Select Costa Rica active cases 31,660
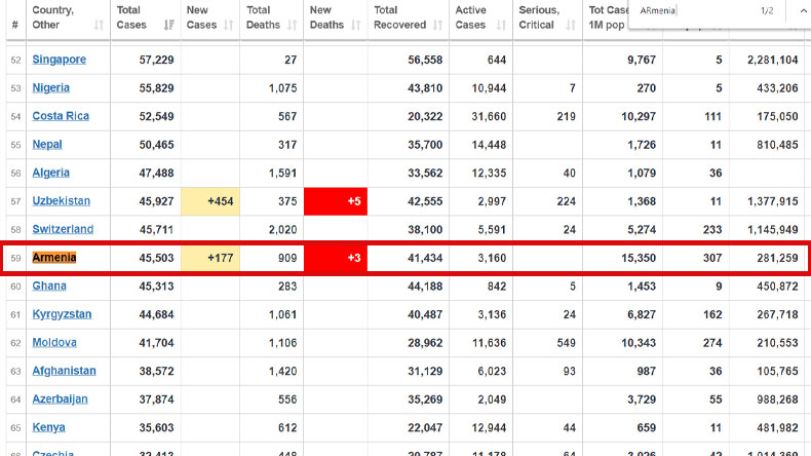 click(489, 116)
